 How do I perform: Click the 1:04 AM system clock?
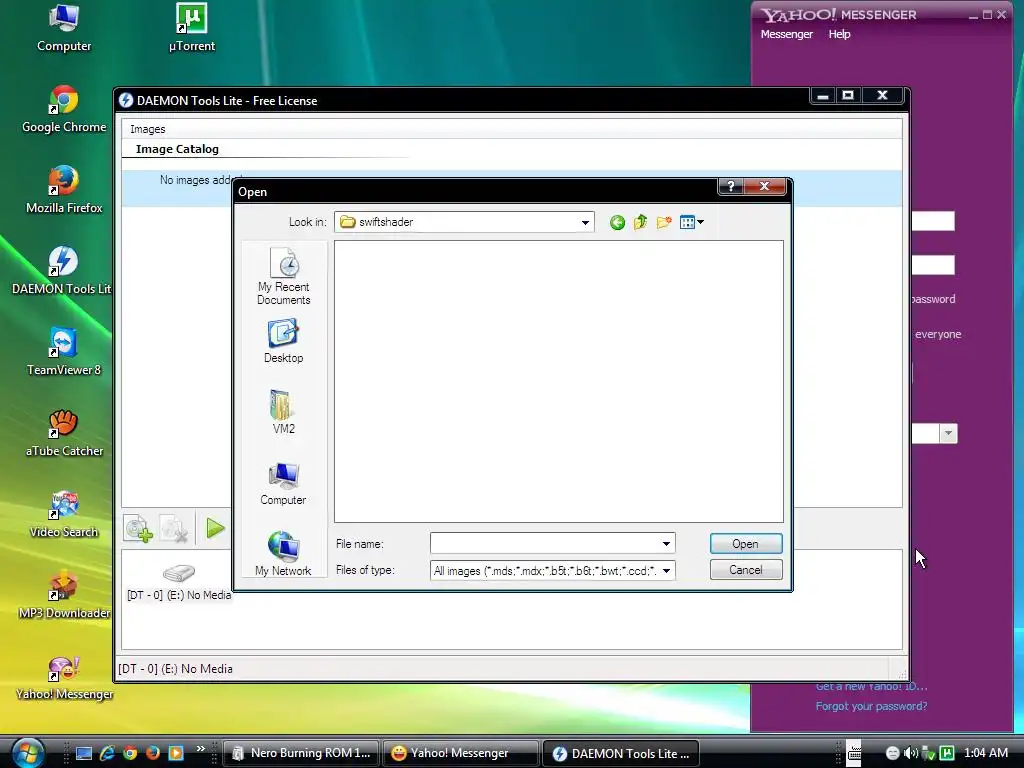985,753
